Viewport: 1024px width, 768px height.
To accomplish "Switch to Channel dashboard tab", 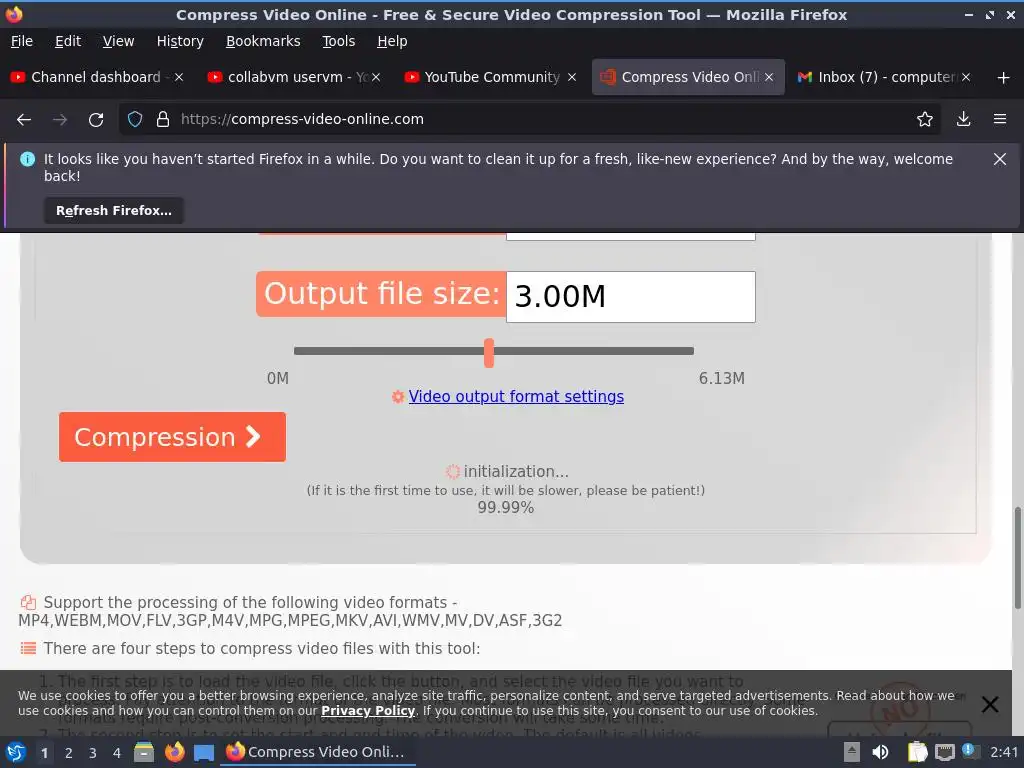I will click(x=96, y=77).
